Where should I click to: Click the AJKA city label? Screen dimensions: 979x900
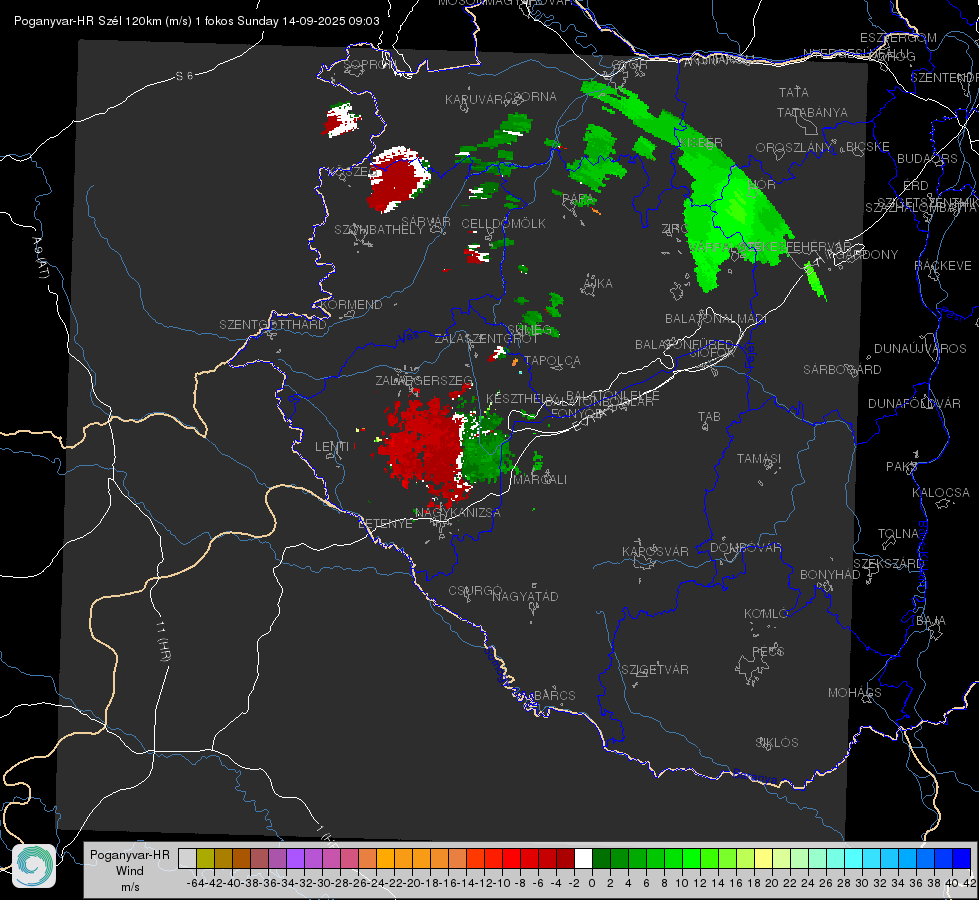pyautogui.click(x=598, y=284)
